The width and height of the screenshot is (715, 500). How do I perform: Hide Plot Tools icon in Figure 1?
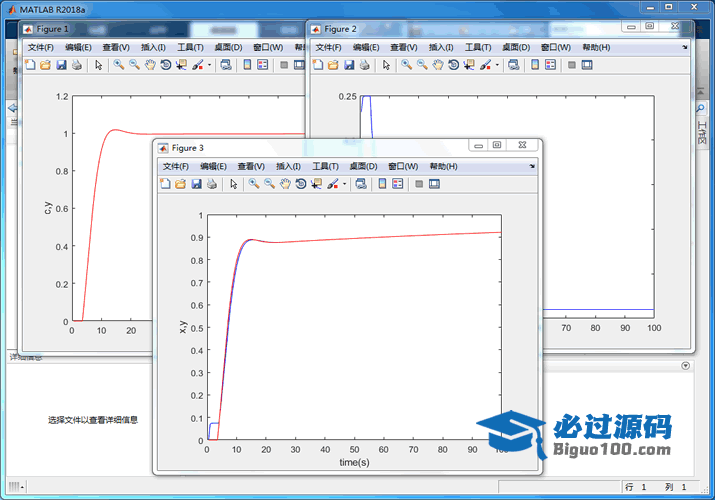click(x=284, y=65)
